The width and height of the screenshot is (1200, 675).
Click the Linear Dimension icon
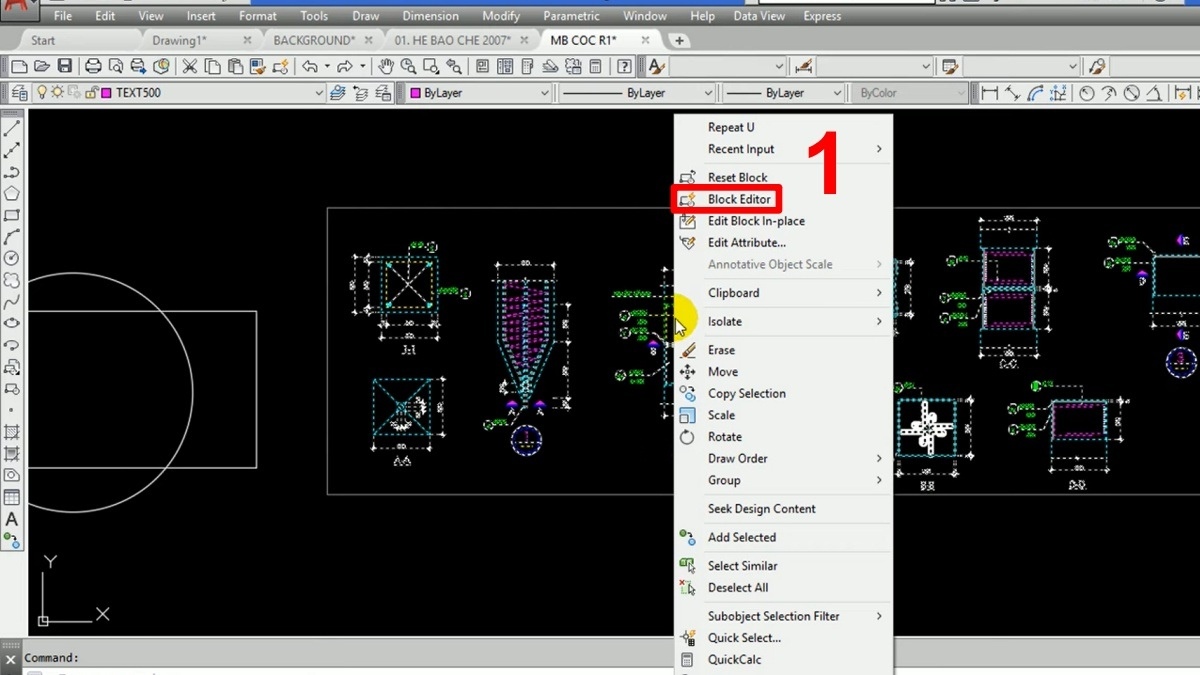(x=990, y=93)
